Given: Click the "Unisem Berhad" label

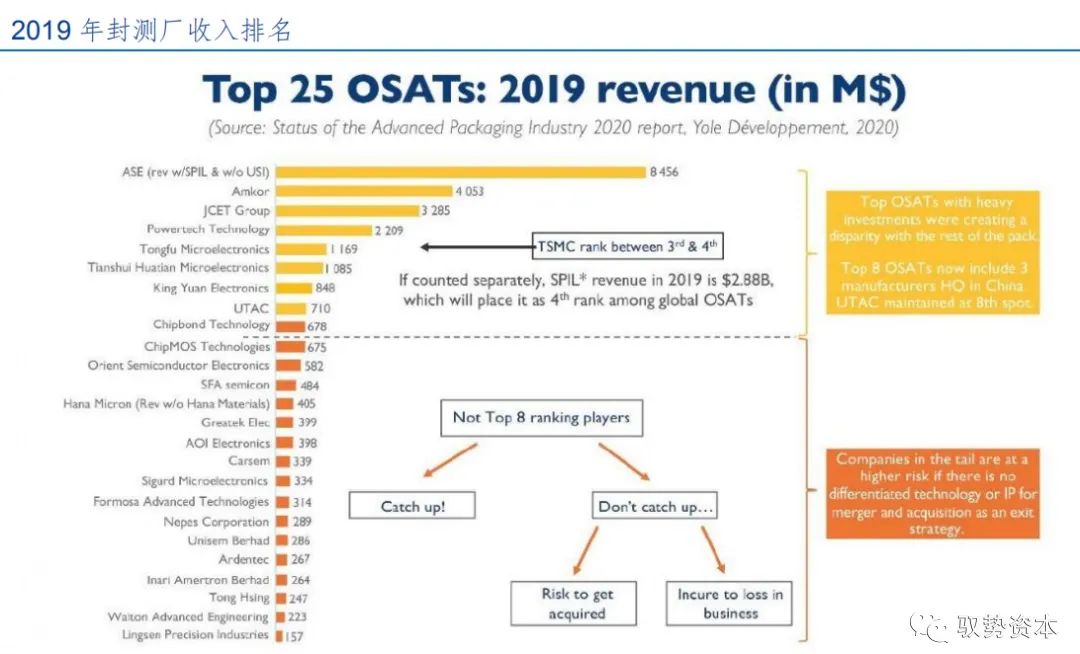Looking at the screenshot, I should (229, 540).
